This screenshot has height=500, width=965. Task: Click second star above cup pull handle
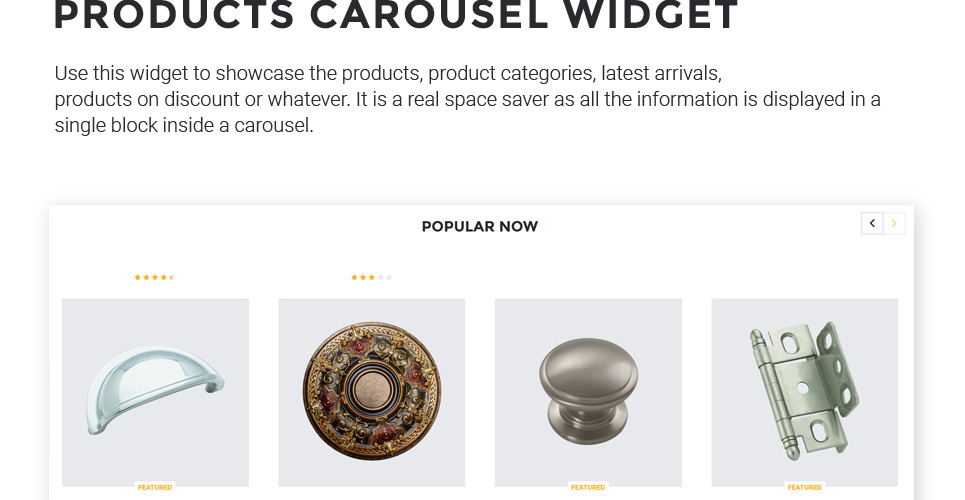(x=146, y=277)
